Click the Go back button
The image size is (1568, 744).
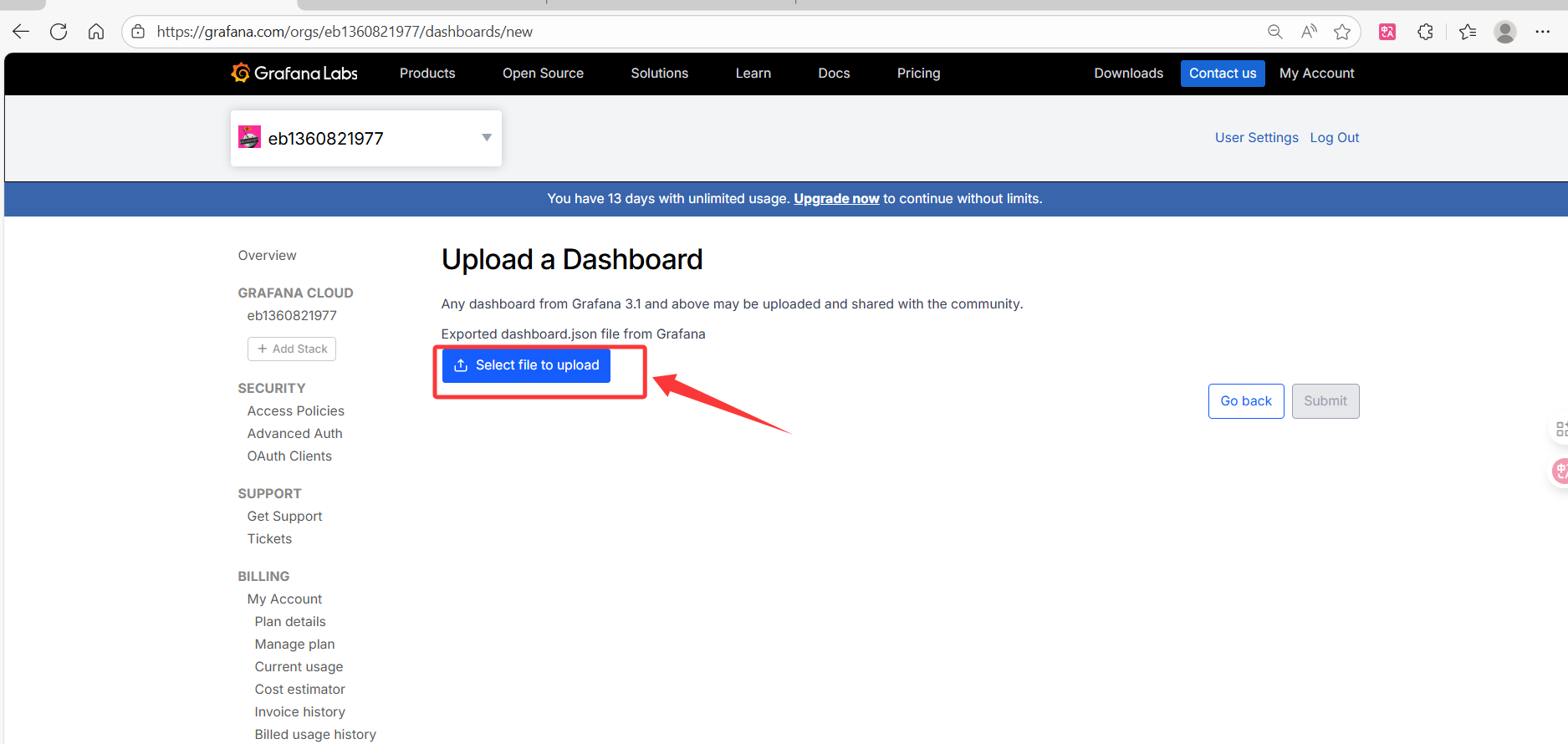1245,401
